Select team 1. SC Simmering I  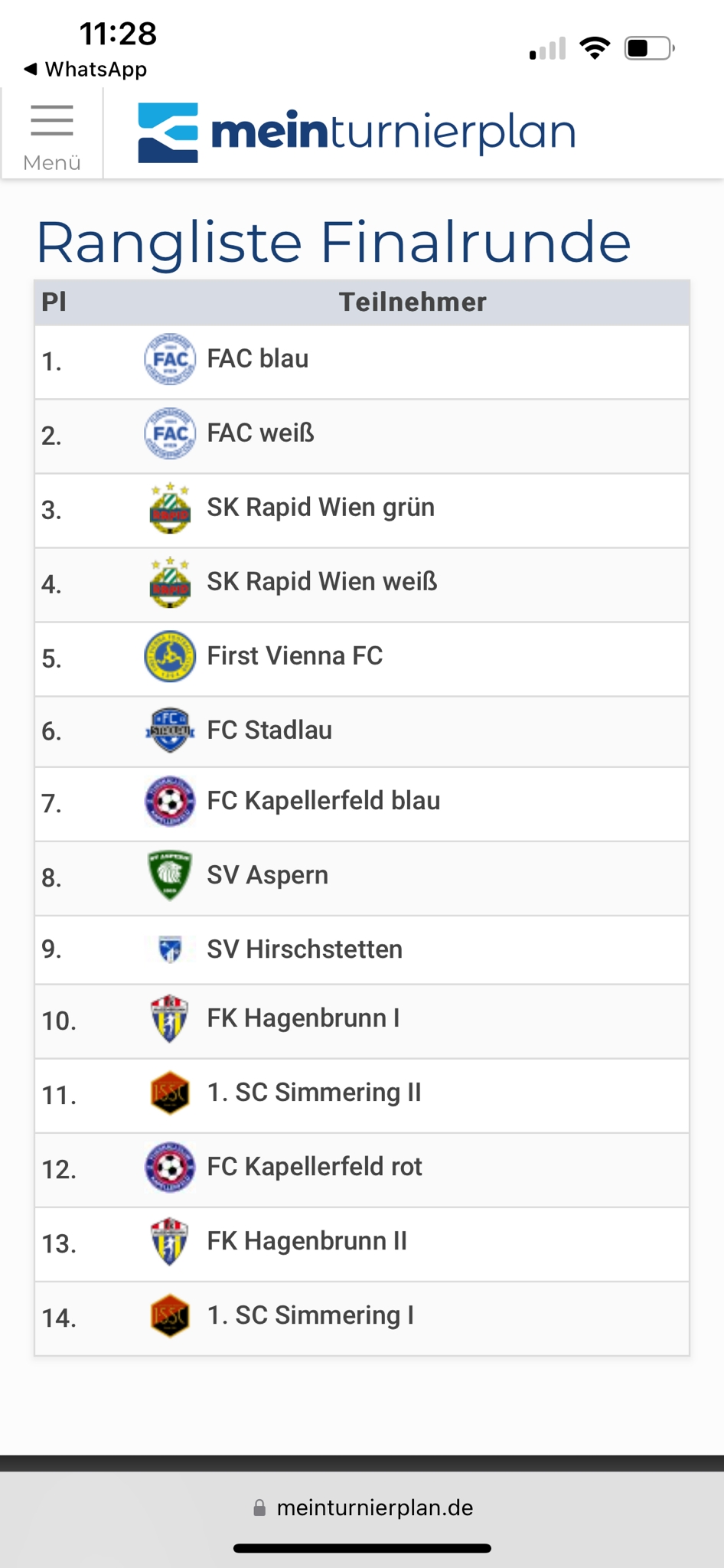pos(311,1315)
